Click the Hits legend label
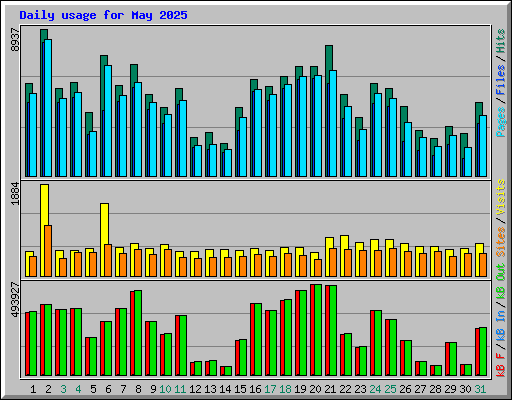Image resolution: width=512 pixels, height=400 pixels. [501, 41]
